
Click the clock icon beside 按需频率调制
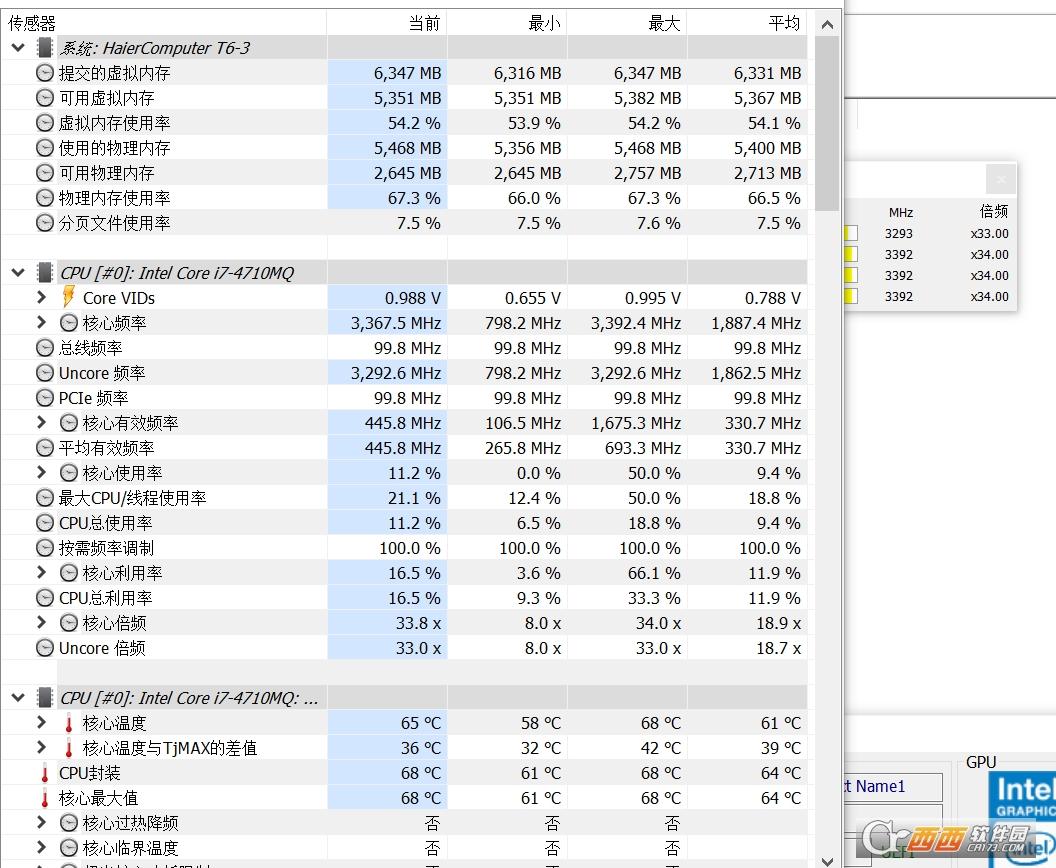click(x=44, y=547)
